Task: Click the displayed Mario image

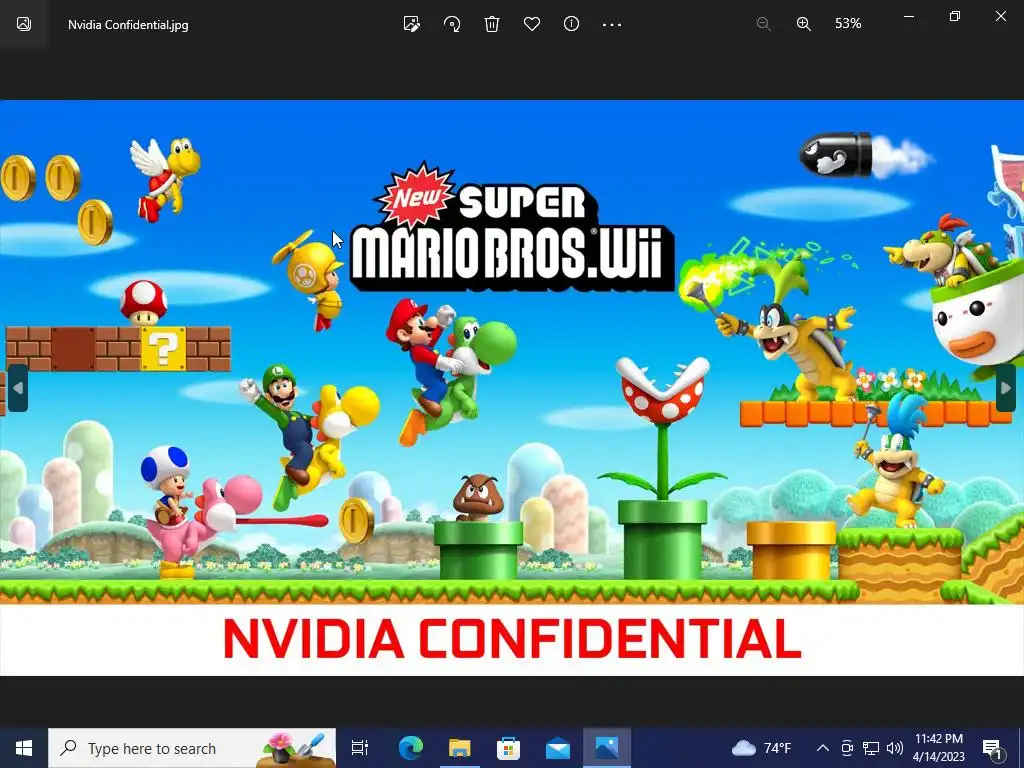Action: click(512, 388)
